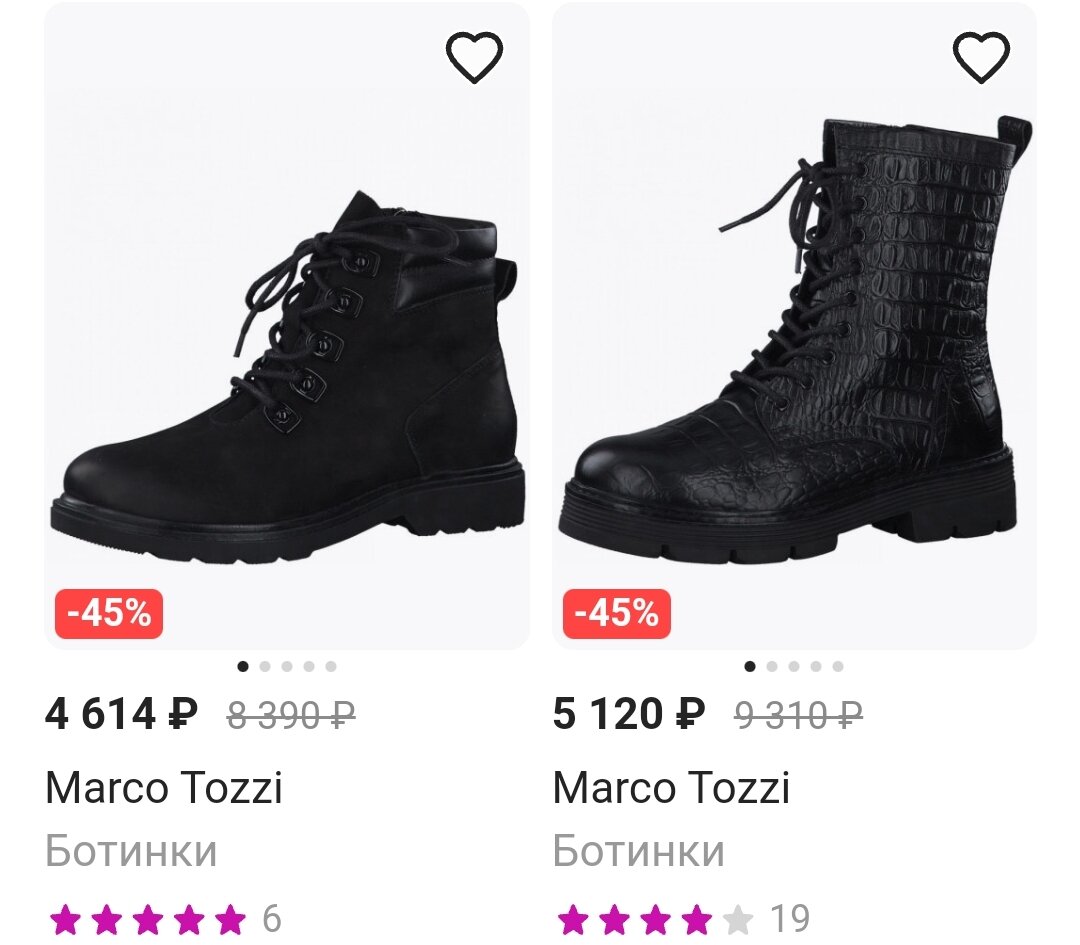Open Marco Tozzi brand under left boot
This screenshot has width=1080, height=945.
click(x=164, y=788)
